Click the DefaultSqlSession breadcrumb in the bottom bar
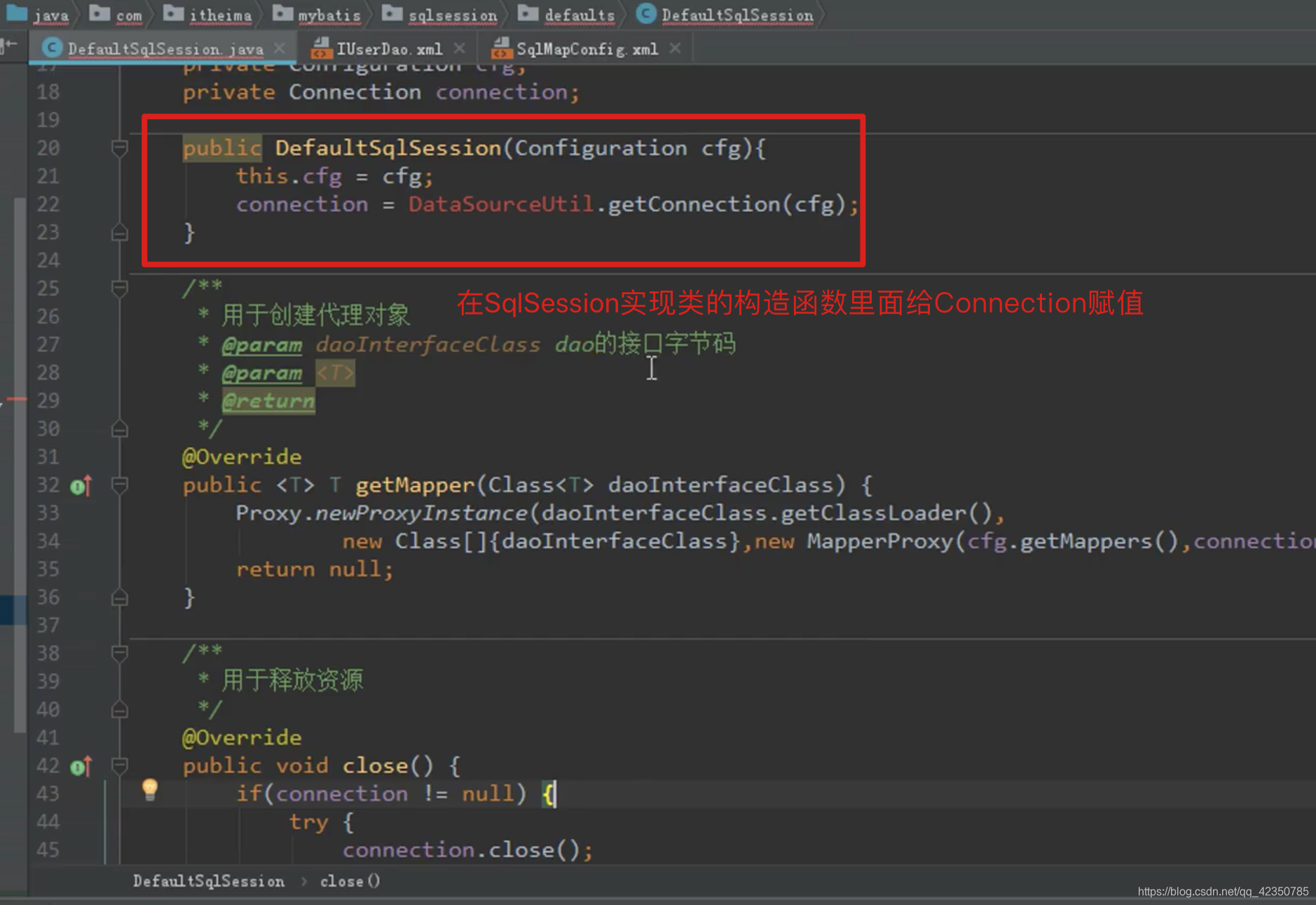Viewport: 1316px width, 905px height. [209, 881]
